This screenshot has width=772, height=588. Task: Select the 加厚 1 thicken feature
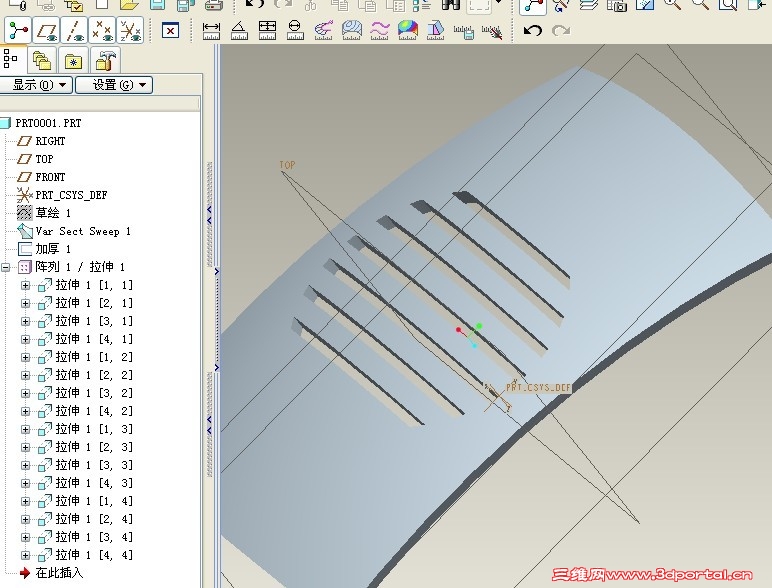click(53, 249)
